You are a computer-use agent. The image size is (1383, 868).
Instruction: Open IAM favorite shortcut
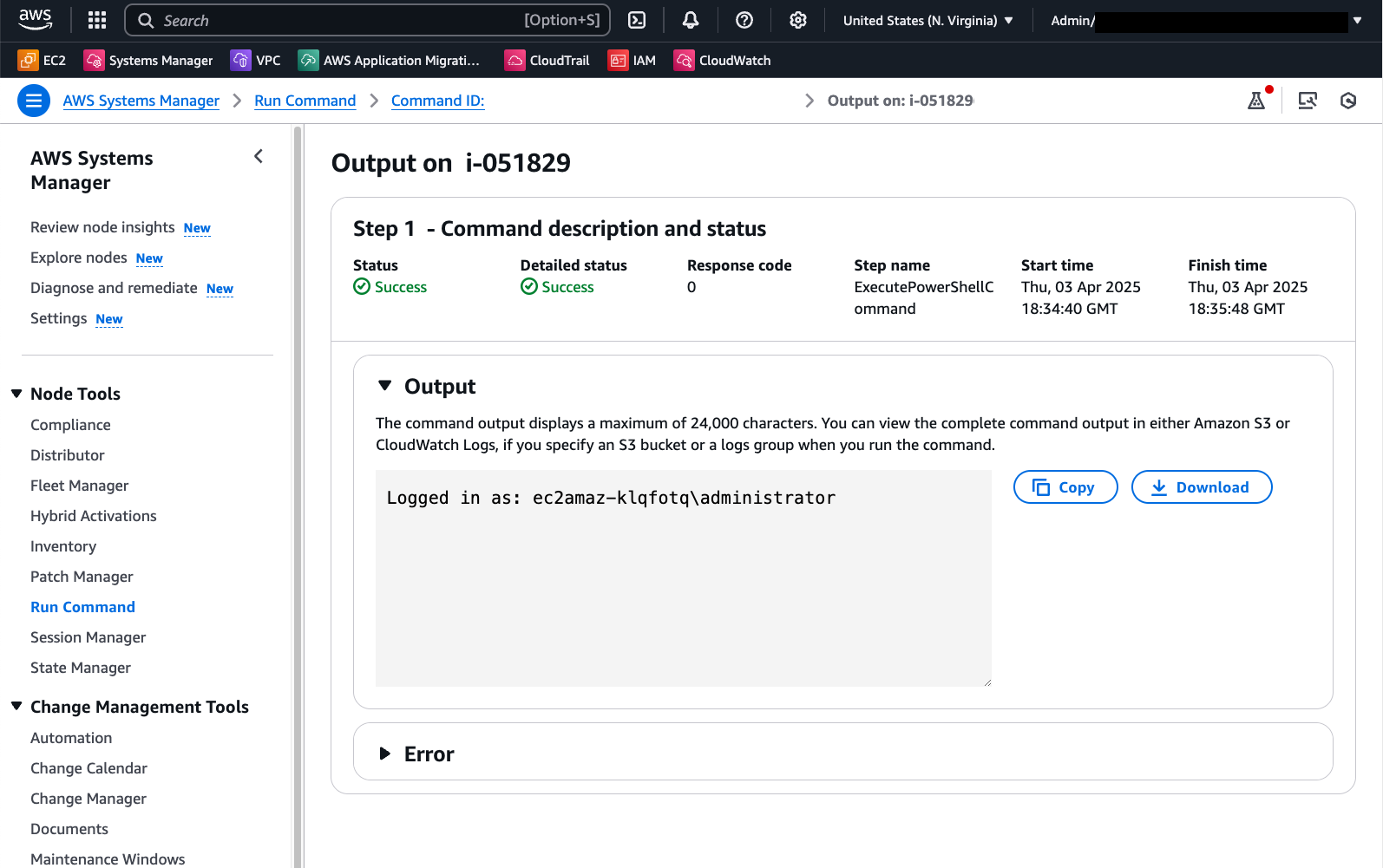(x=632, y=60)
